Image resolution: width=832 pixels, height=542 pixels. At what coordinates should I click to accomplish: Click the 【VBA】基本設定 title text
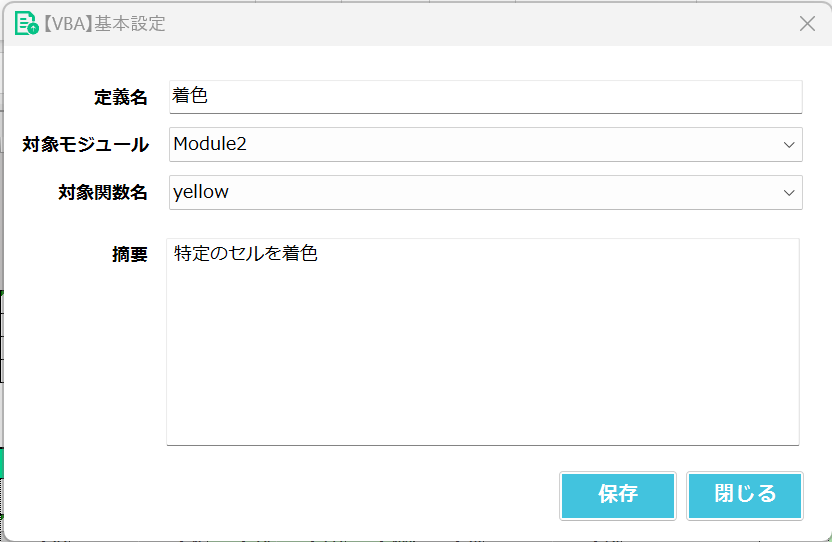102,24
